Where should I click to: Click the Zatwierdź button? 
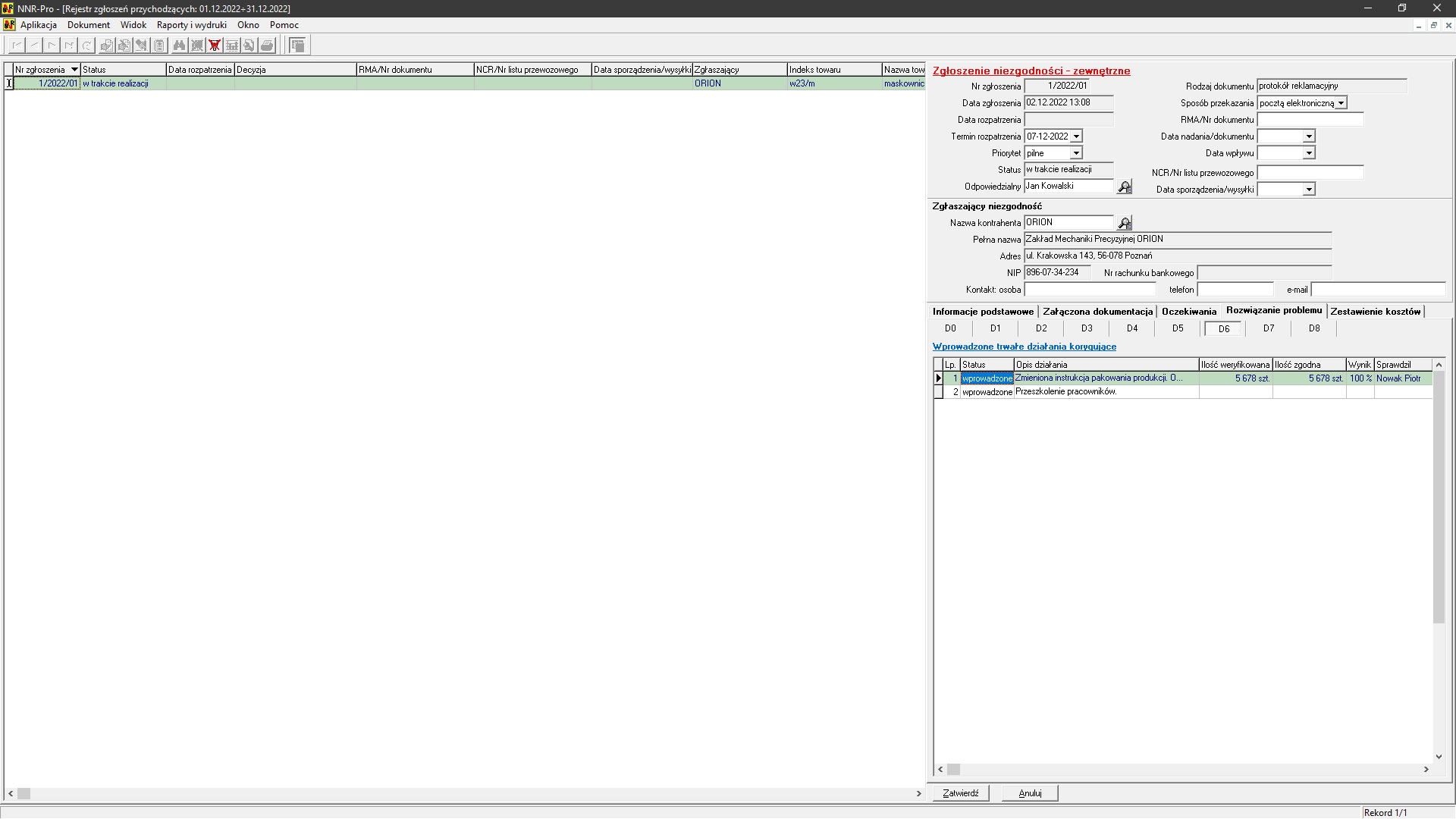960,793
